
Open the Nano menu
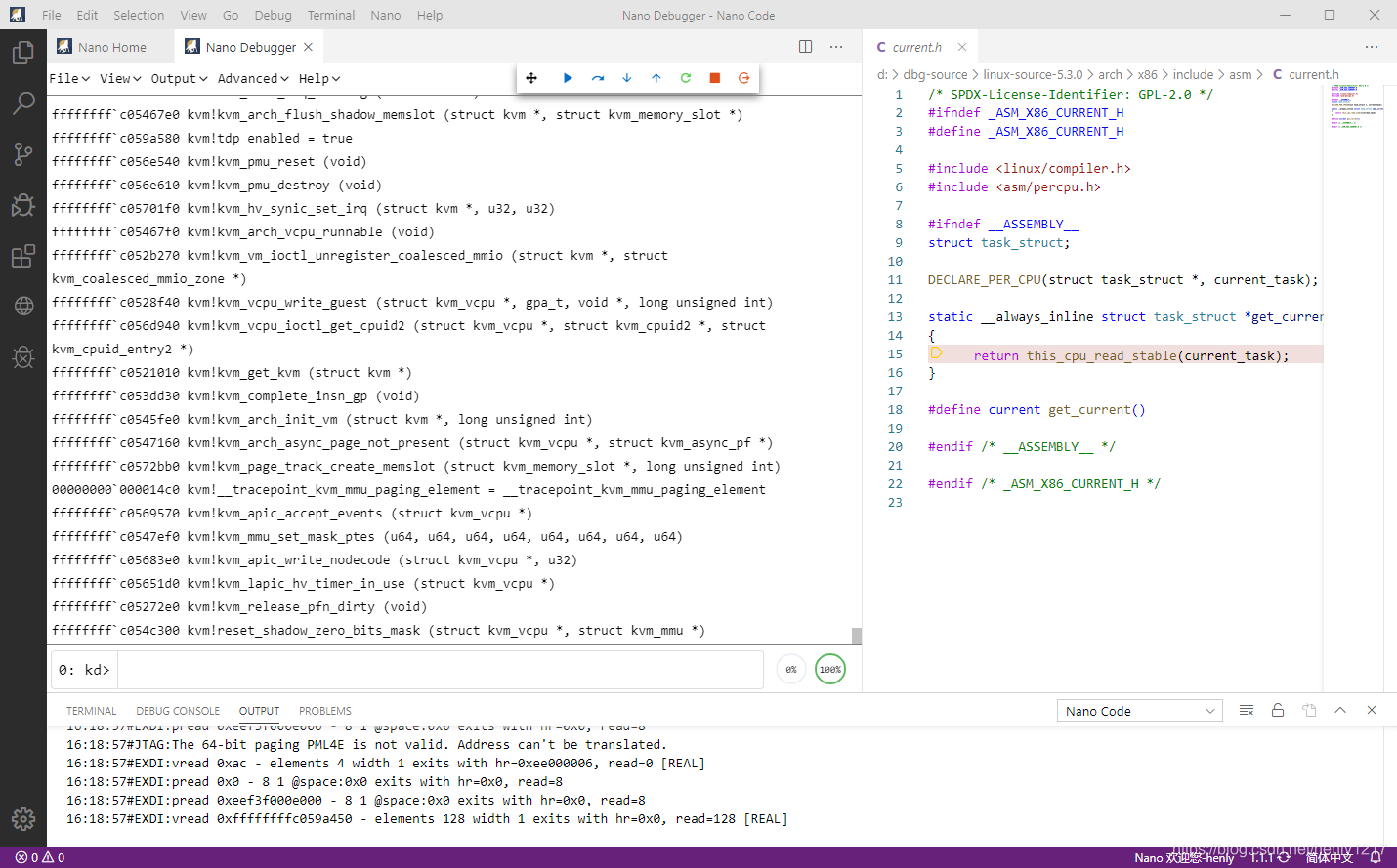point(386,15)
